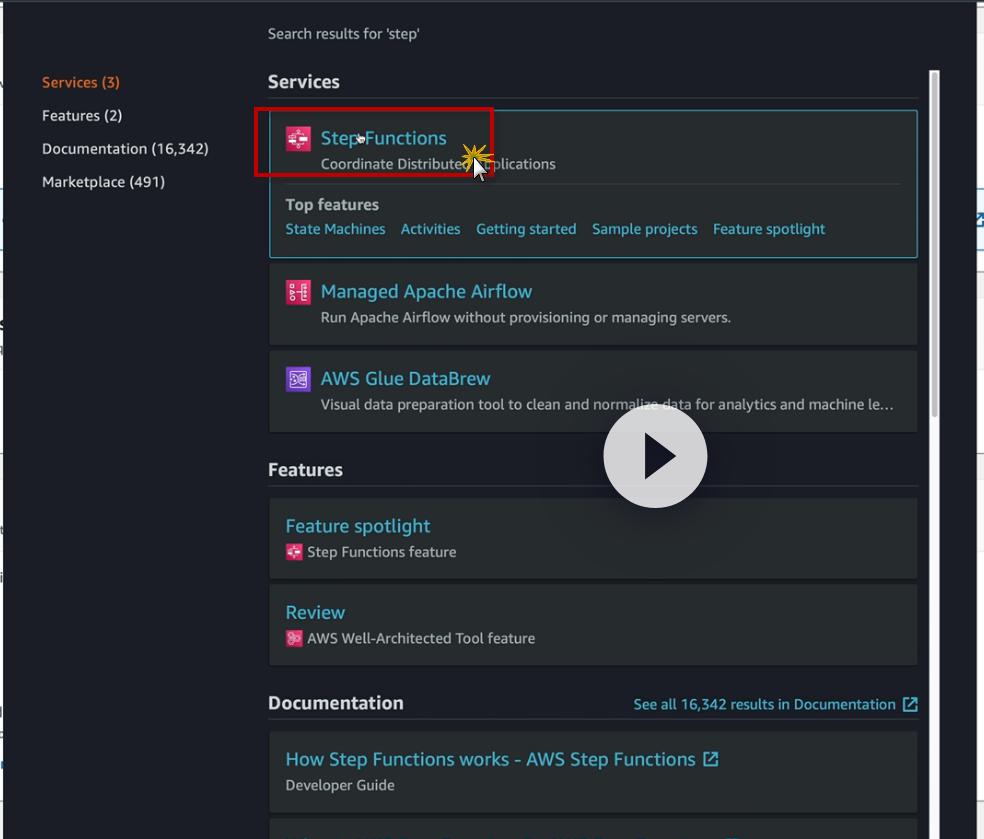Open the Getting started feature link
This screenshot has height=839, width=984.
tap(526, 229)
